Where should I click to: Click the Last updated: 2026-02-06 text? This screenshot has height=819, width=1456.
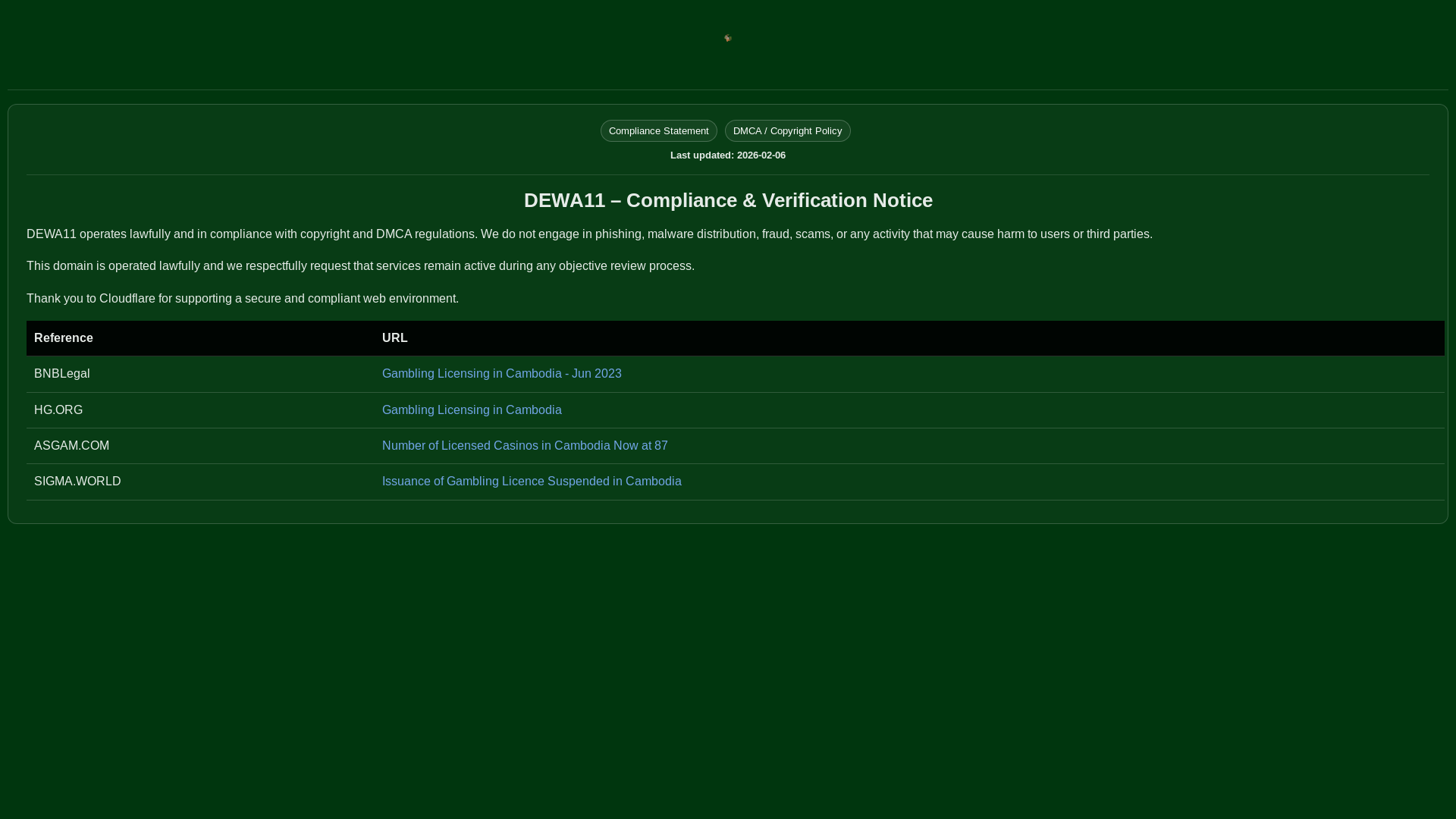[x=728, y=155]
